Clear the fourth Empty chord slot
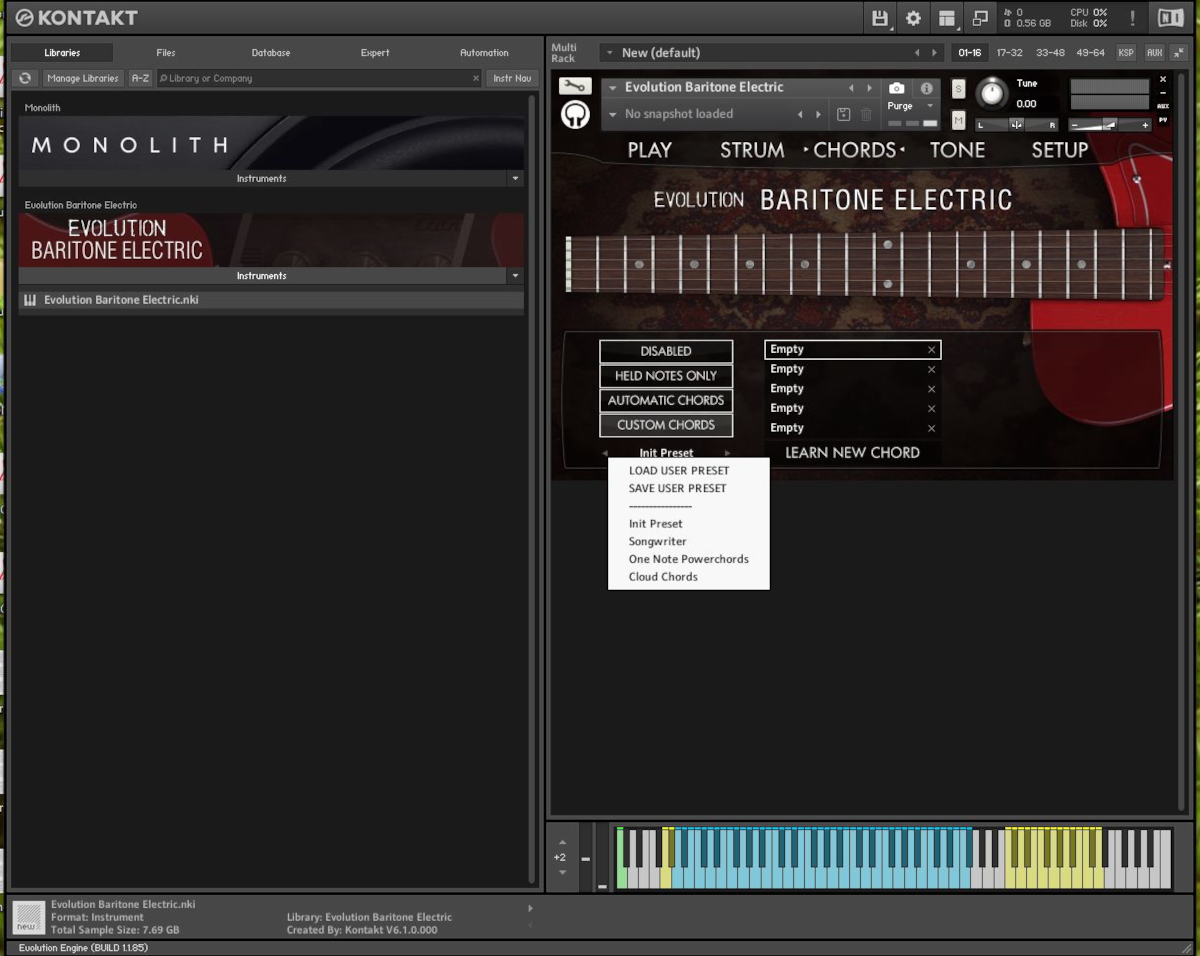The height and width of the screenshot is (956, 1200). tap(931, 409)
